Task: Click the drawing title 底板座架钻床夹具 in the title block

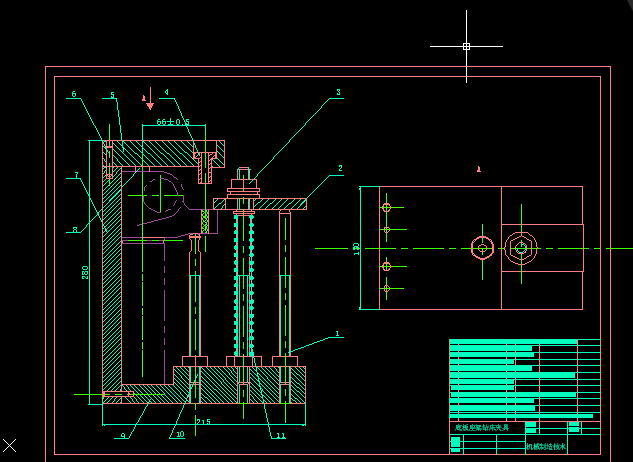Action: pos(481,427)
